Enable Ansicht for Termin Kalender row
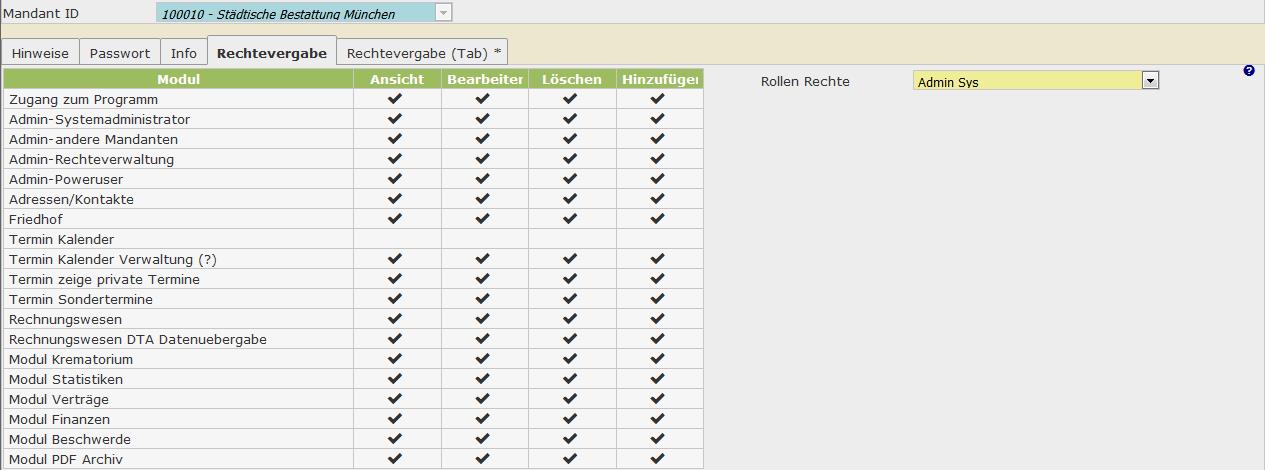The image size is (1265, 470). pyautogui.click(x=397, y=239)
